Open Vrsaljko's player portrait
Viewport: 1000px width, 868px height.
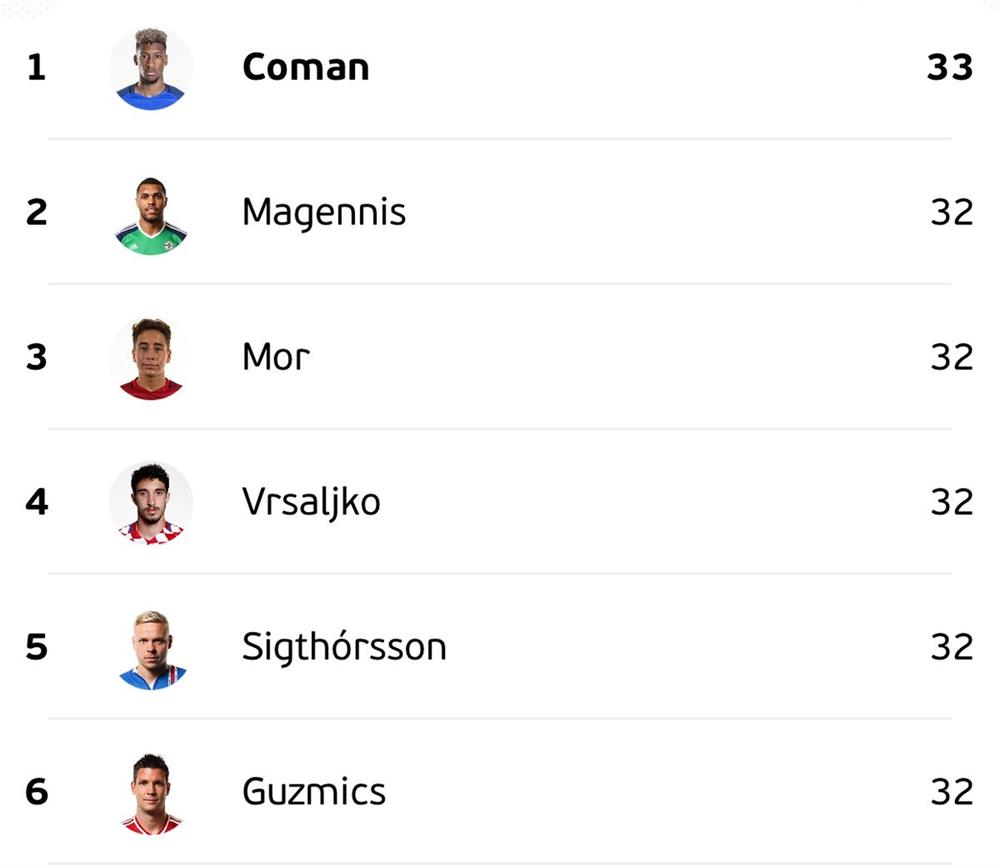pos(151,502)
